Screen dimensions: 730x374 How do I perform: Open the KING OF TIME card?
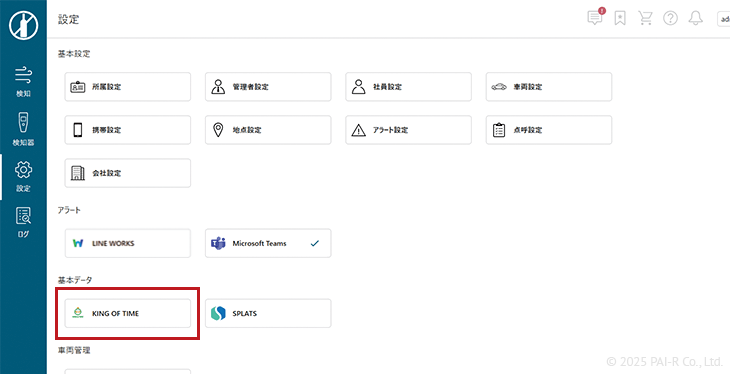coord(128,313)
